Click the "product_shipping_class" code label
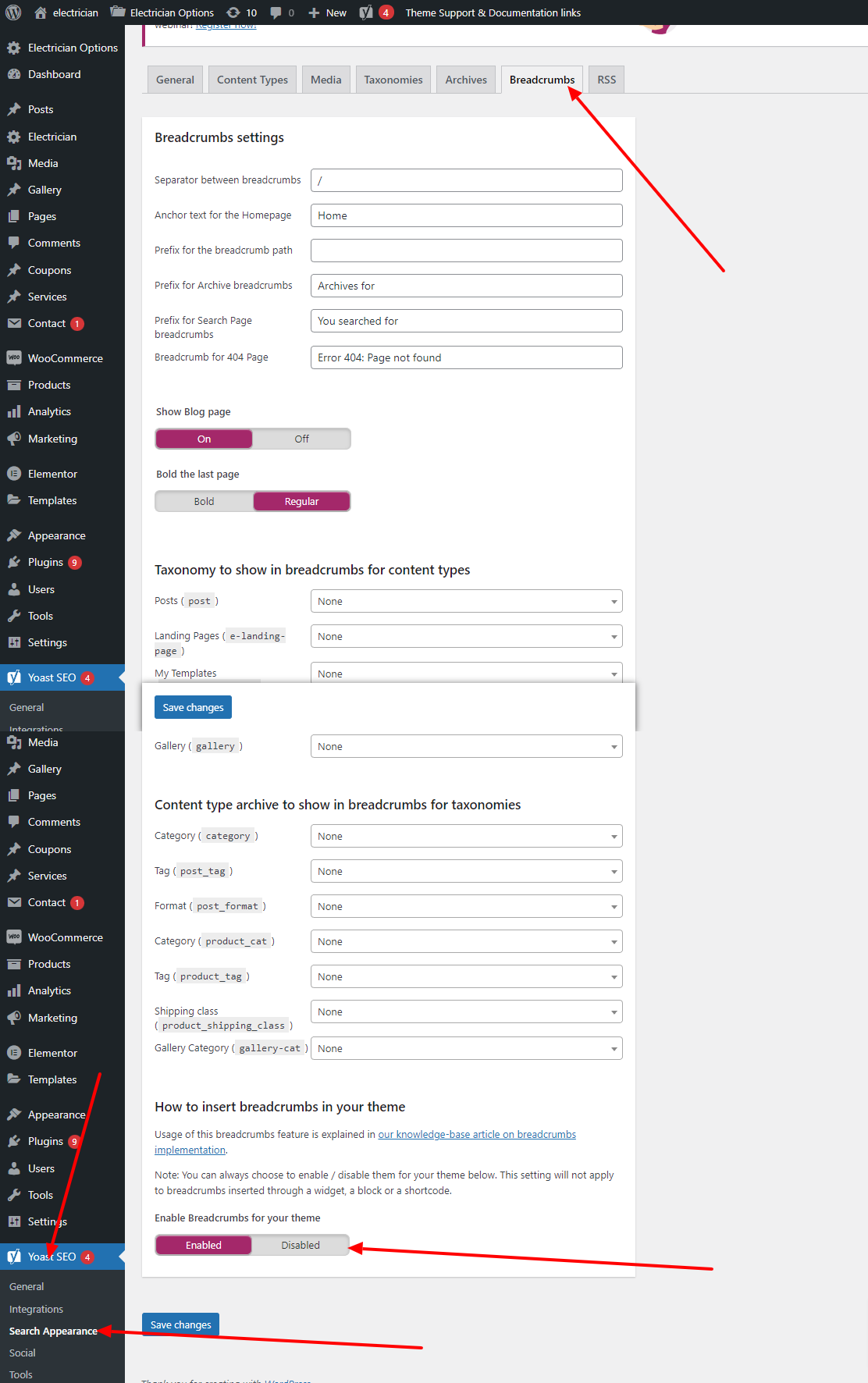Viewport: 868px width, 1383px height. [223, 1026]
